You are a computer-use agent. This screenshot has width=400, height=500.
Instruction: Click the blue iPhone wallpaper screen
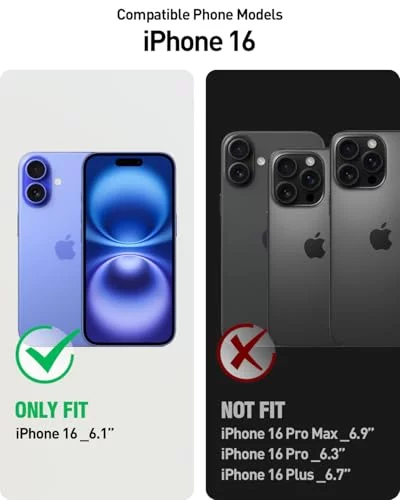129,249
